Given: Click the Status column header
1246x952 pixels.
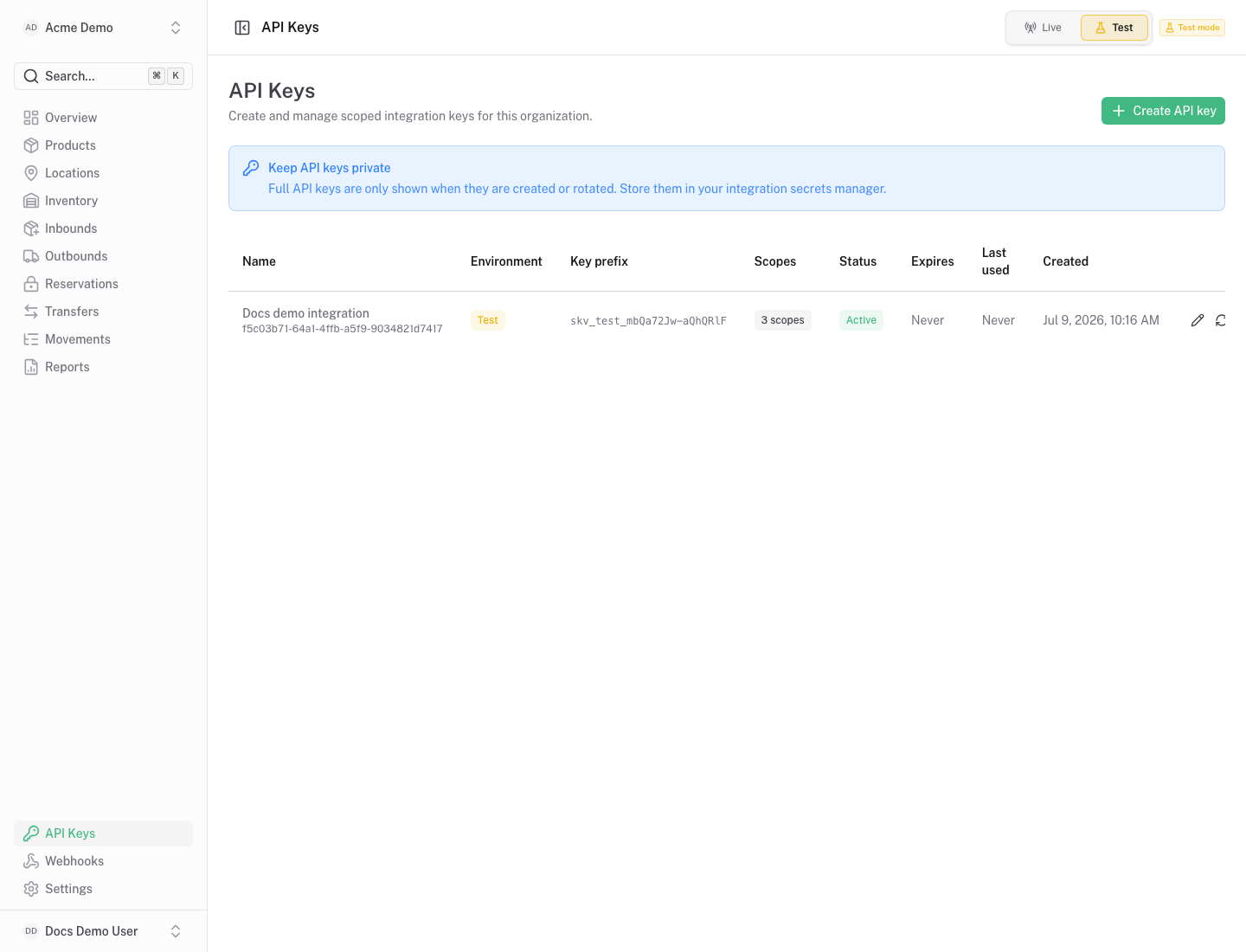Looking at the screenshot, I should pos(857,261).
